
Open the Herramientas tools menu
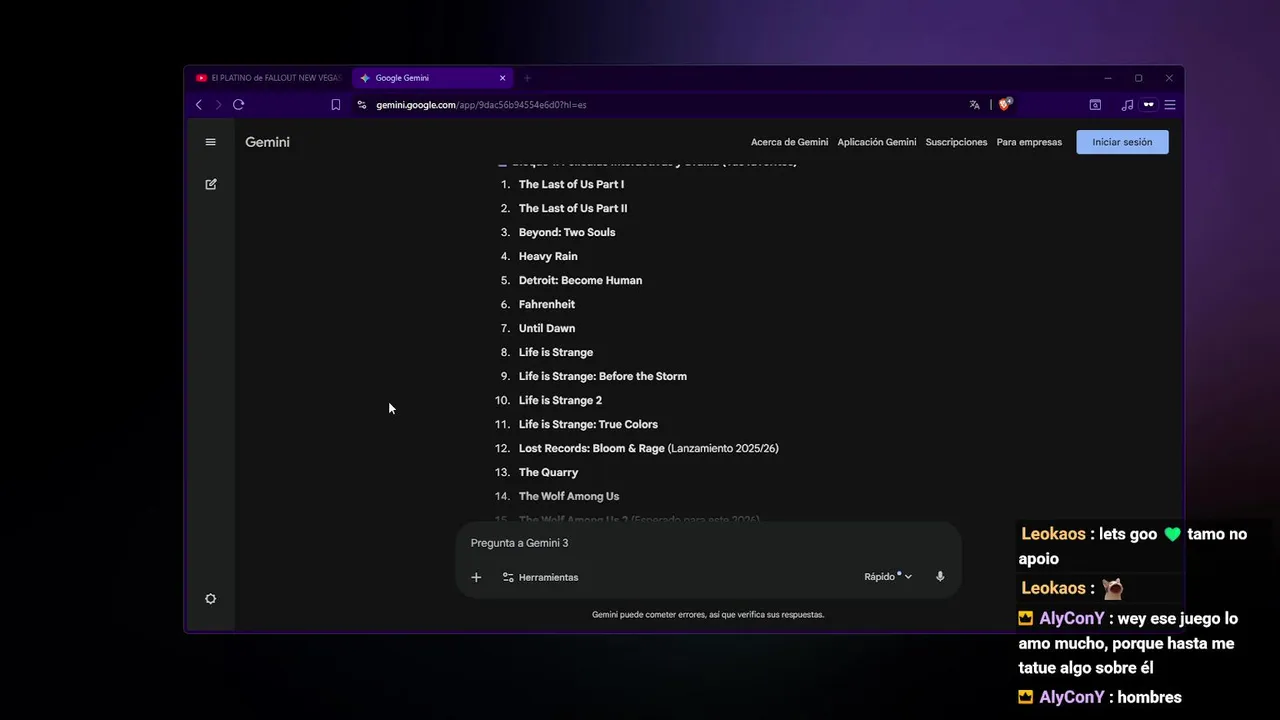pos(540,577)
